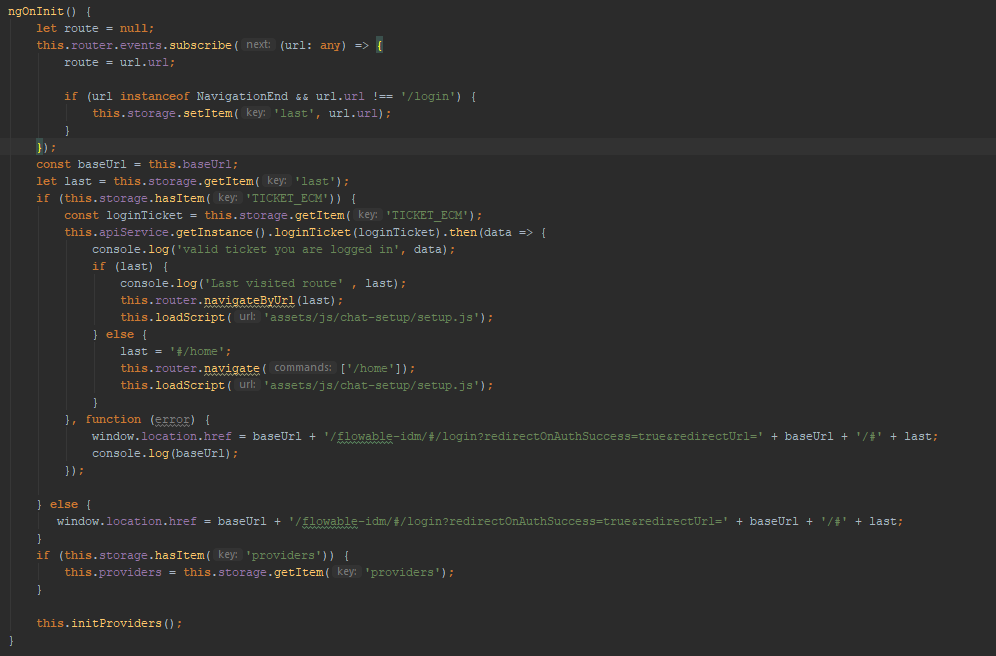Click the "getInstance" method call
This screenshot has width=996, height=656.
[x=214, y=233]
